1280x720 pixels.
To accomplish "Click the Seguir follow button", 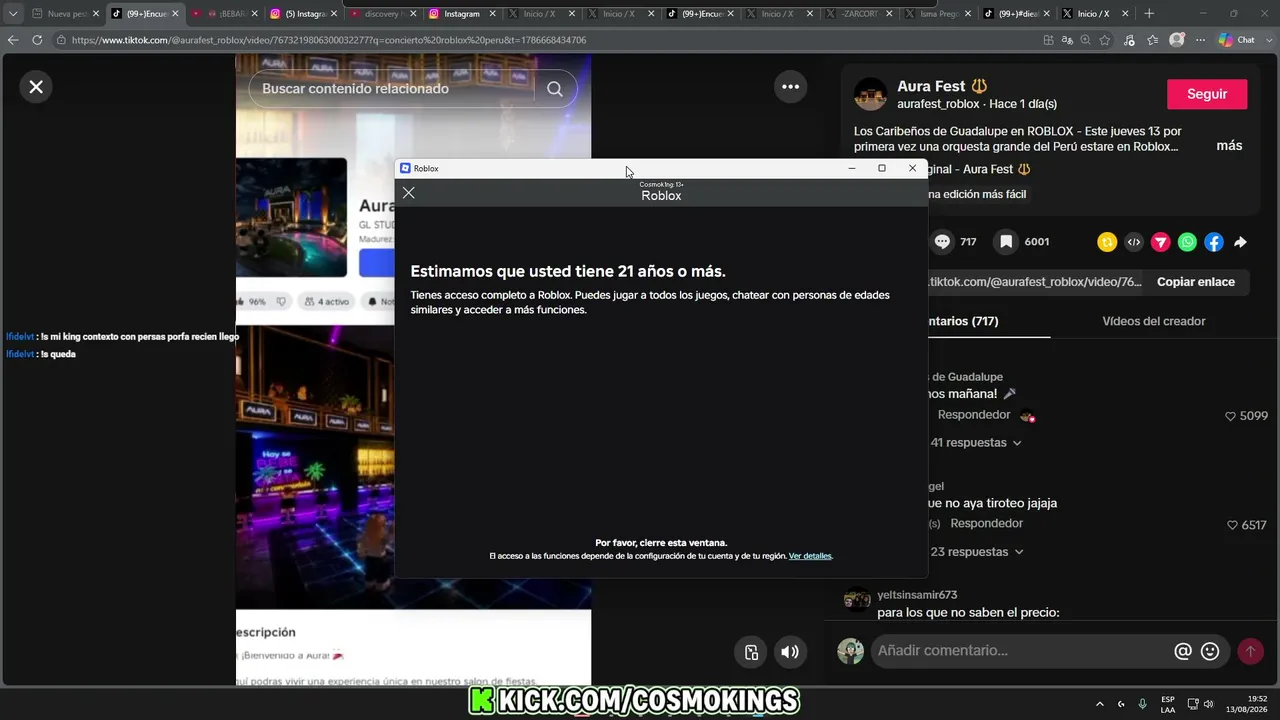I will click(1207, 94).
